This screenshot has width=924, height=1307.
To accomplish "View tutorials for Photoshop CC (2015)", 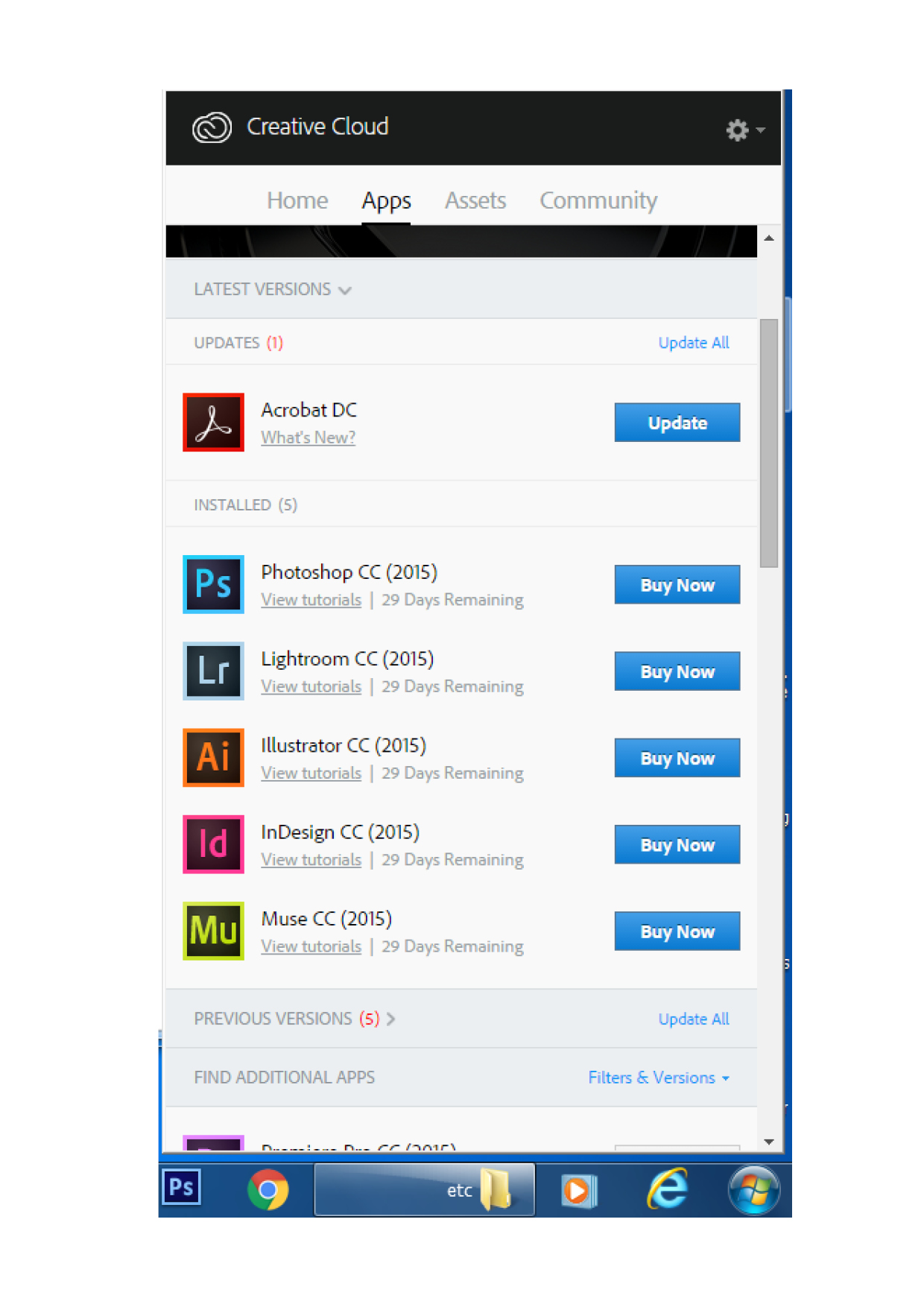I will coord(311,600).
